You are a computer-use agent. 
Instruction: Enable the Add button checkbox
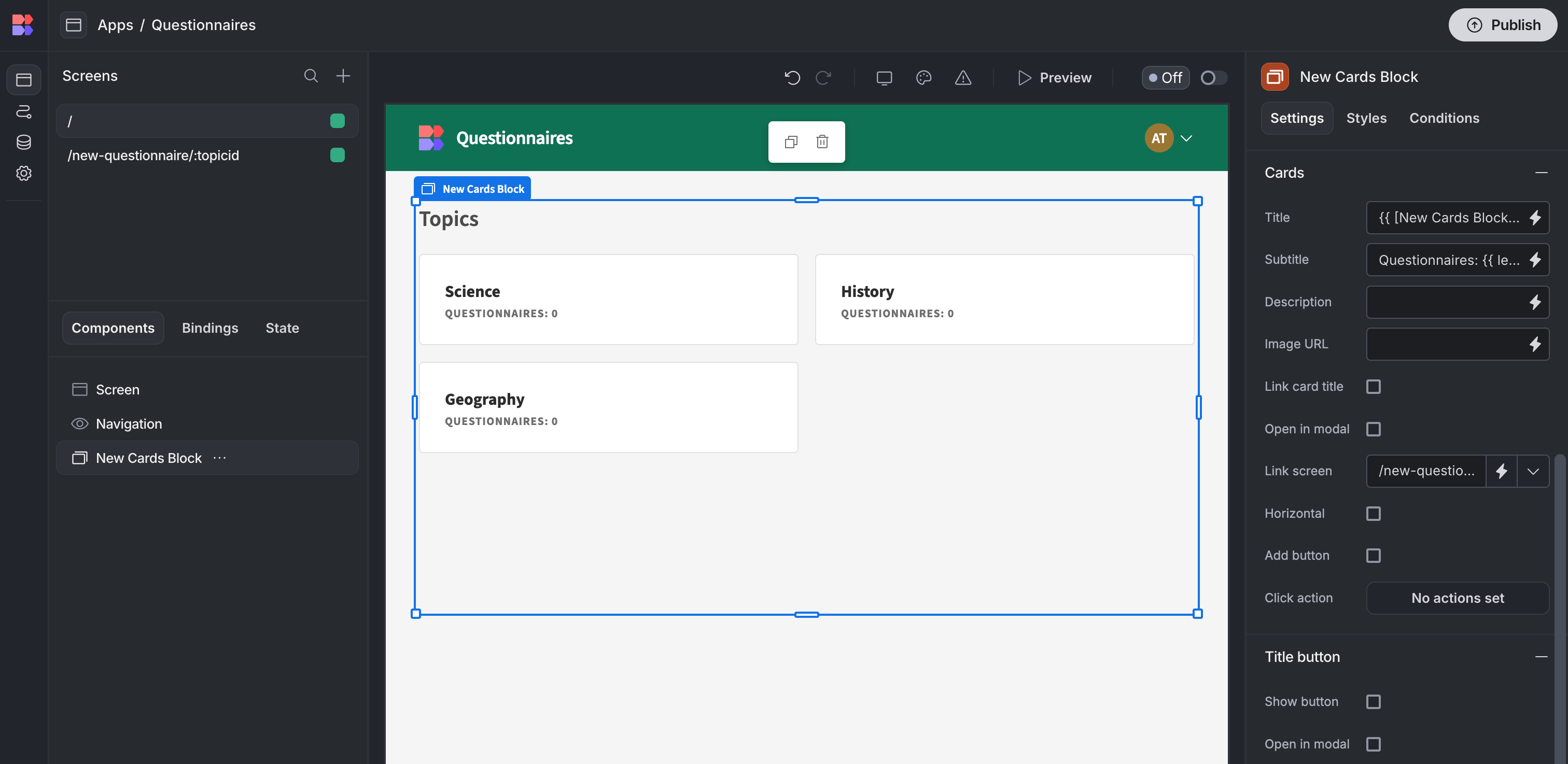click(x=1373, y=555)
